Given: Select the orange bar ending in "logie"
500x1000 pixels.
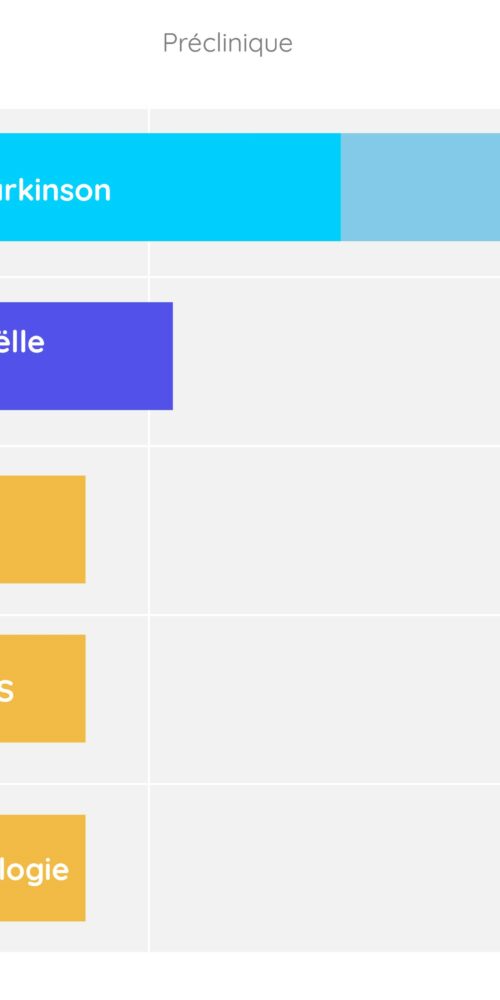Looking at the screenshot, I should pos(43,868).
